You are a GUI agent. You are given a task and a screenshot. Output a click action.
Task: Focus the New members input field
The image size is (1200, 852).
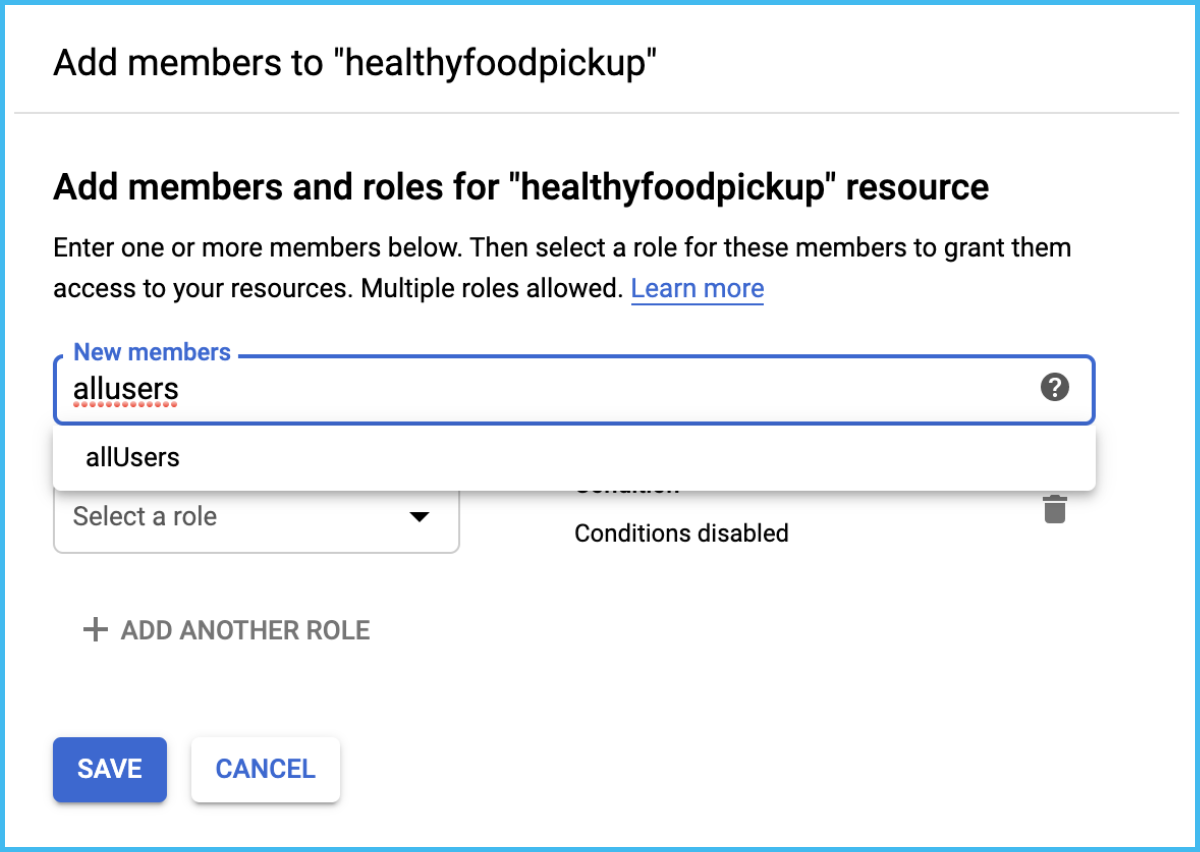[600, 389]
